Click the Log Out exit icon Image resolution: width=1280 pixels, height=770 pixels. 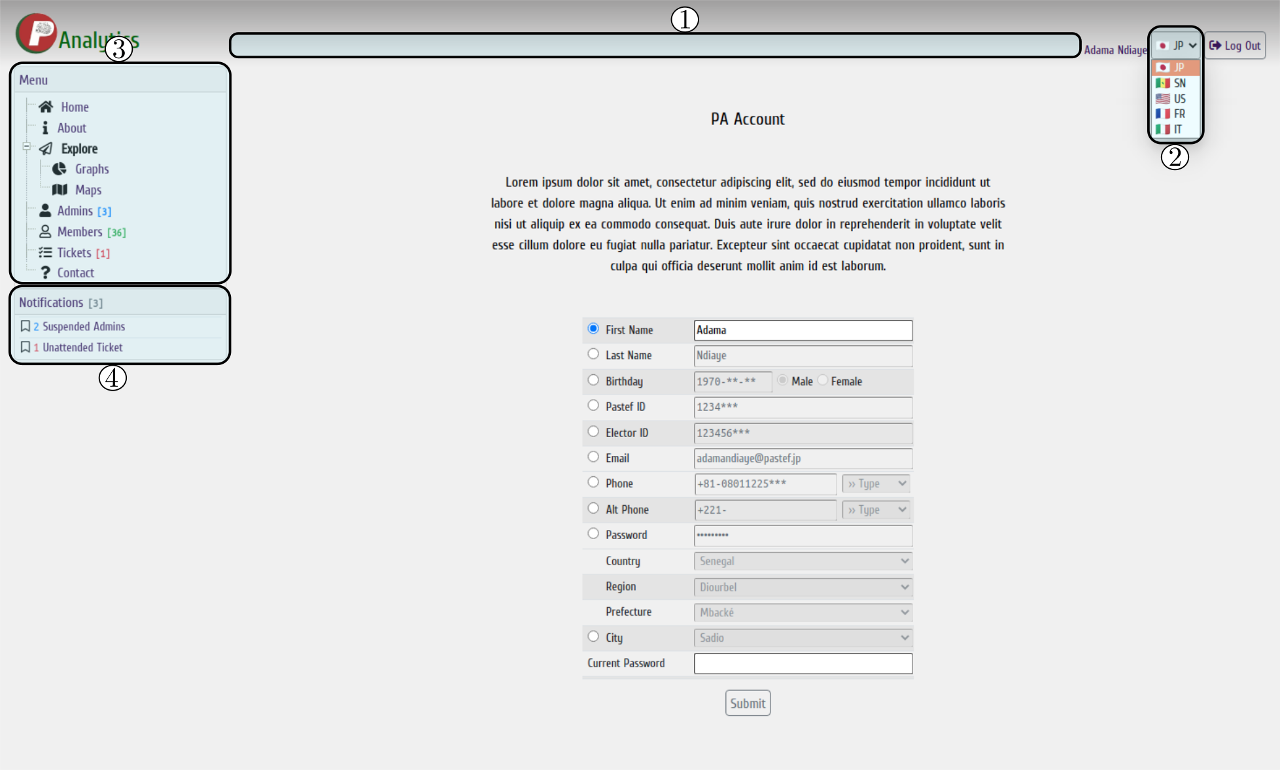pyautogui.click(x=1214, y=44)
